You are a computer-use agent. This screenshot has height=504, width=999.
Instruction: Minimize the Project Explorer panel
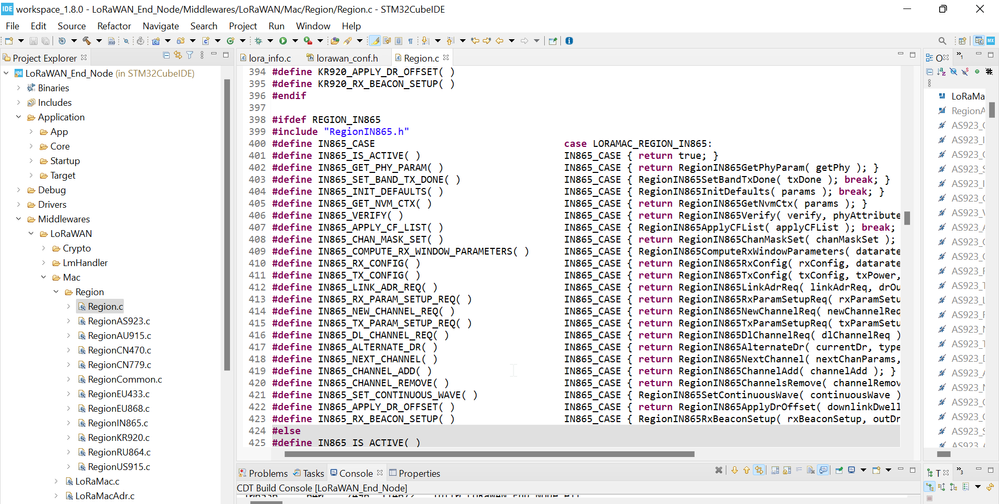point(214,54)
